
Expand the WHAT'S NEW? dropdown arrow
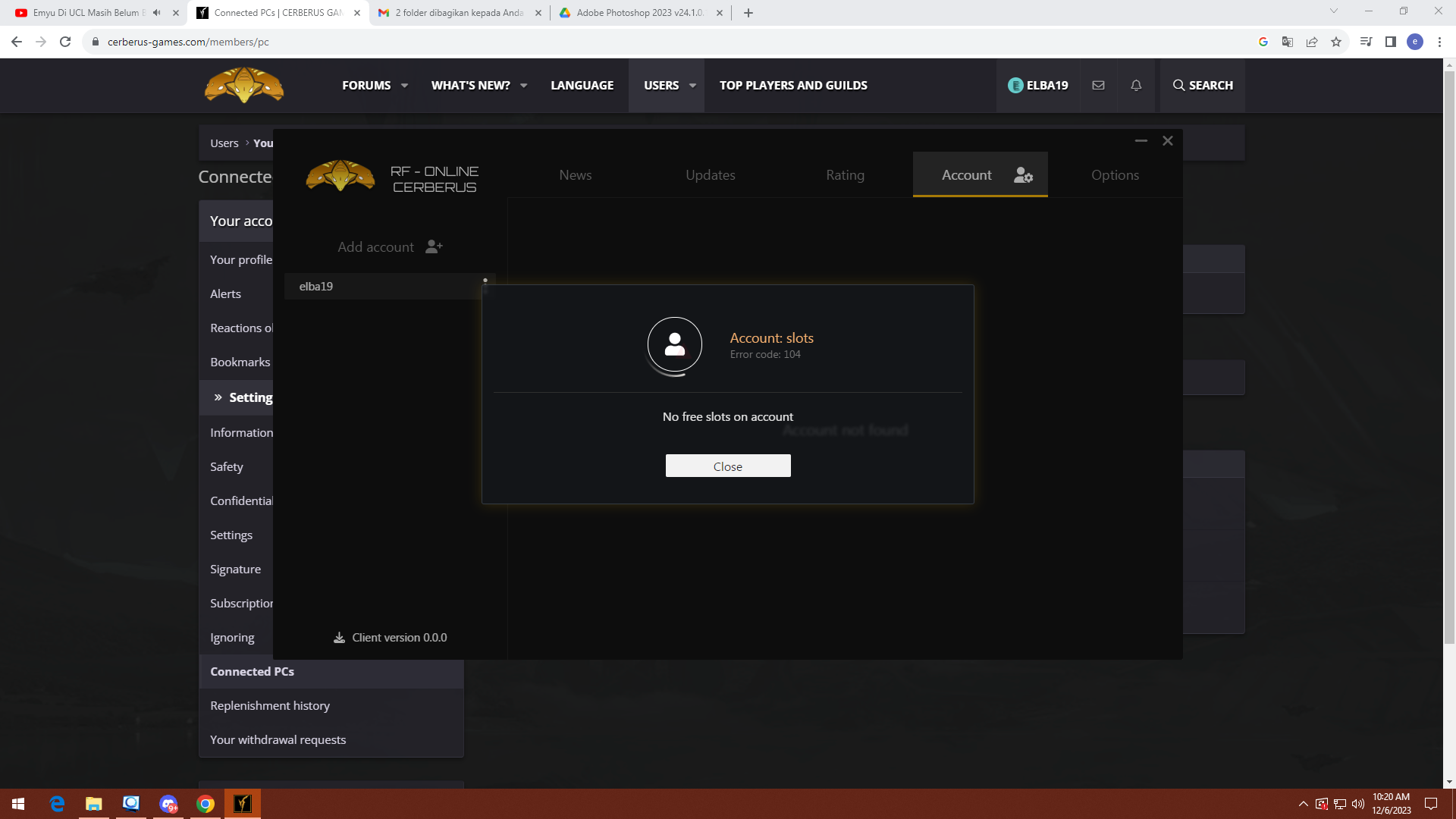[523, 86]
